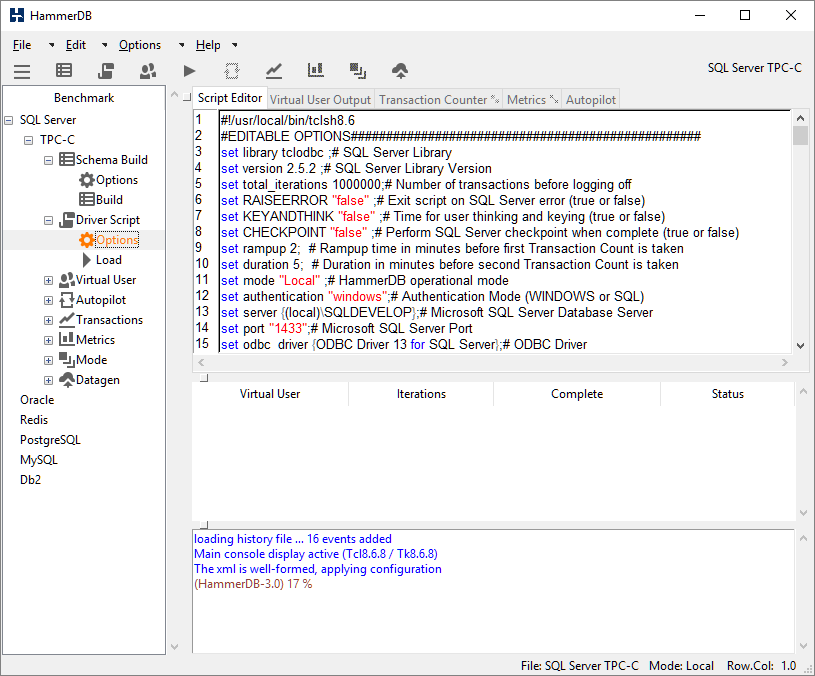This screenshot has height=676, width=815.
Task: Select Redis in the benchmark tree
Action: 34,420
